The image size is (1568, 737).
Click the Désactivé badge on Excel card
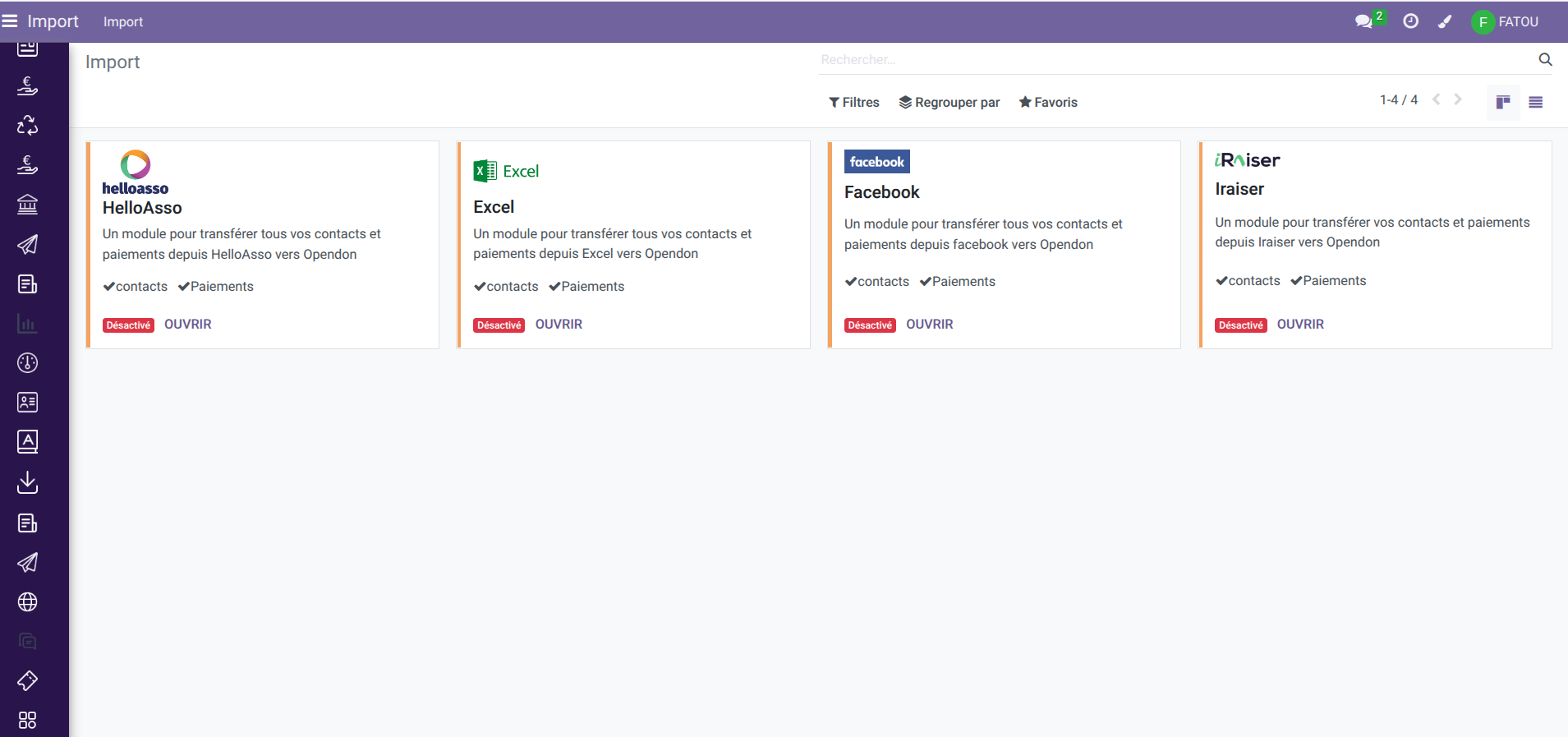pyautogui.click(x=499, y=325)
